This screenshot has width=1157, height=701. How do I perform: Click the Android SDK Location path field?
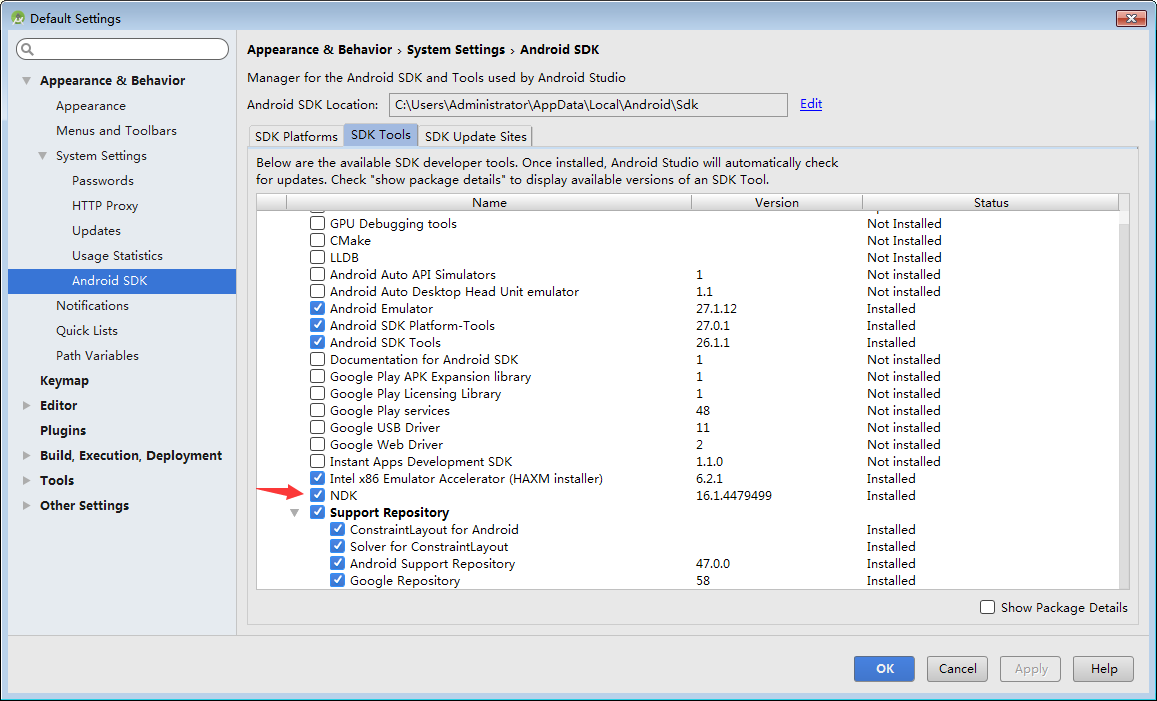click(x=588, y=105)
